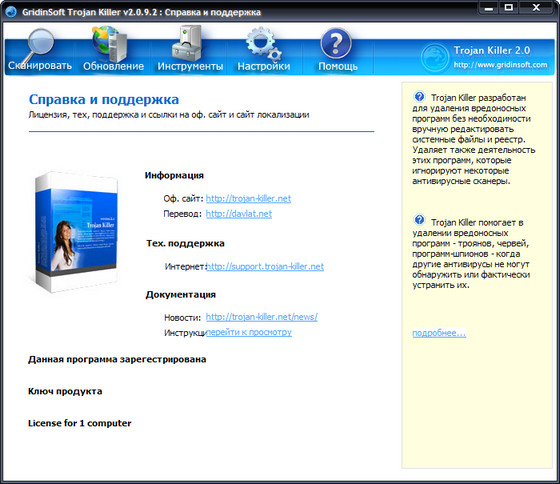This screenshot has width=560, height=484.
Task: Open the Настройки gears icon
Action: tap(264, 44)
